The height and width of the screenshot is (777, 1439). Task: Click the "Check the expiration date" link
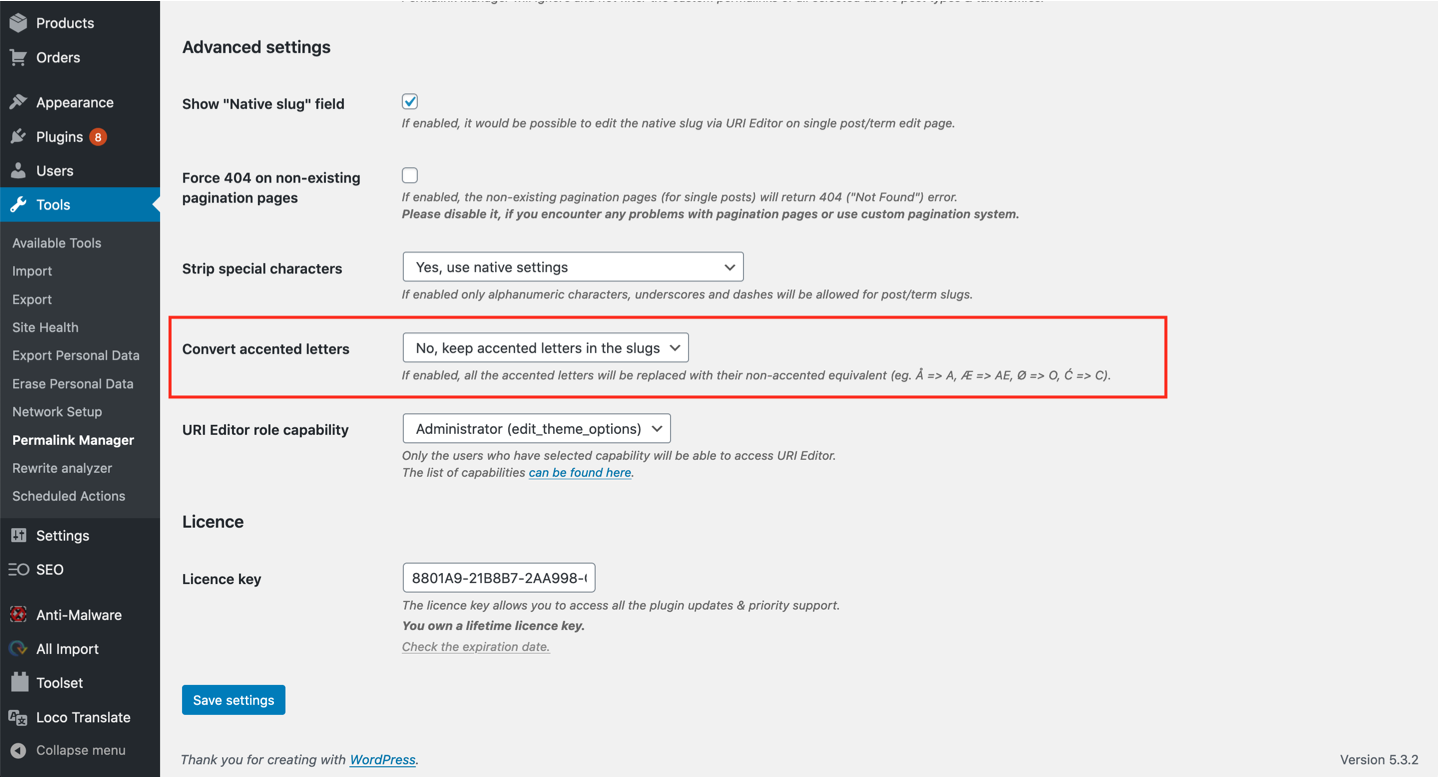pos(476,646)
